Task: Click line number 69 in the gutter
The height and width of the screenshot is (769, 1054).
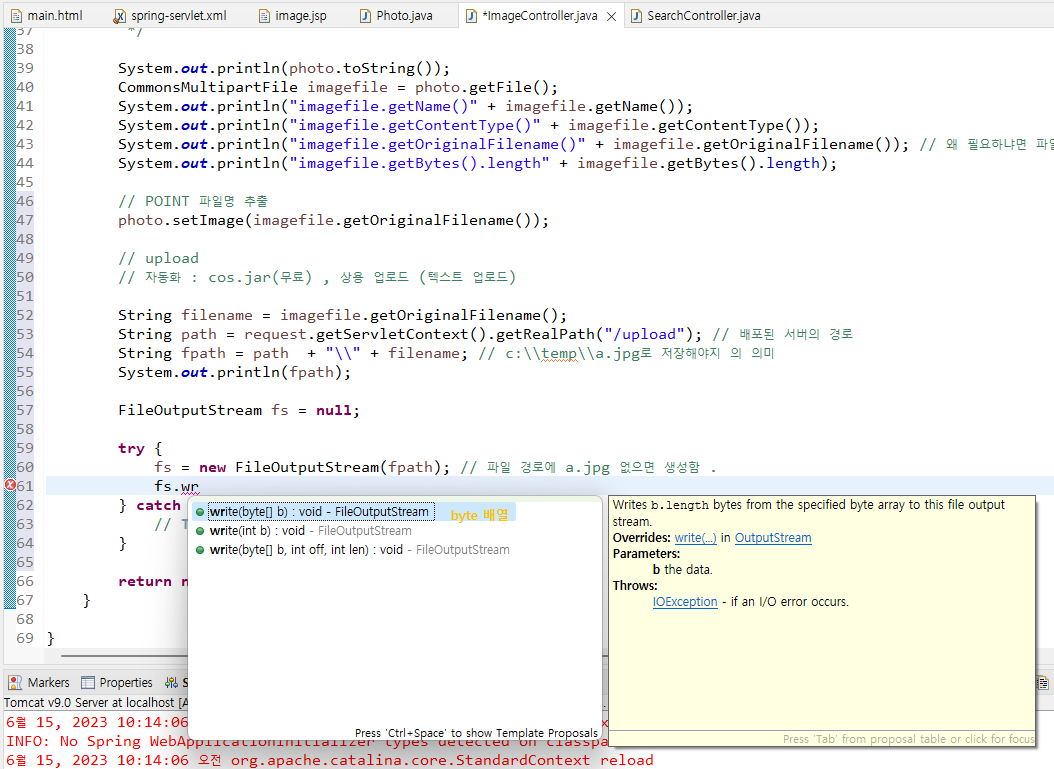Action: tap(25, 638)
